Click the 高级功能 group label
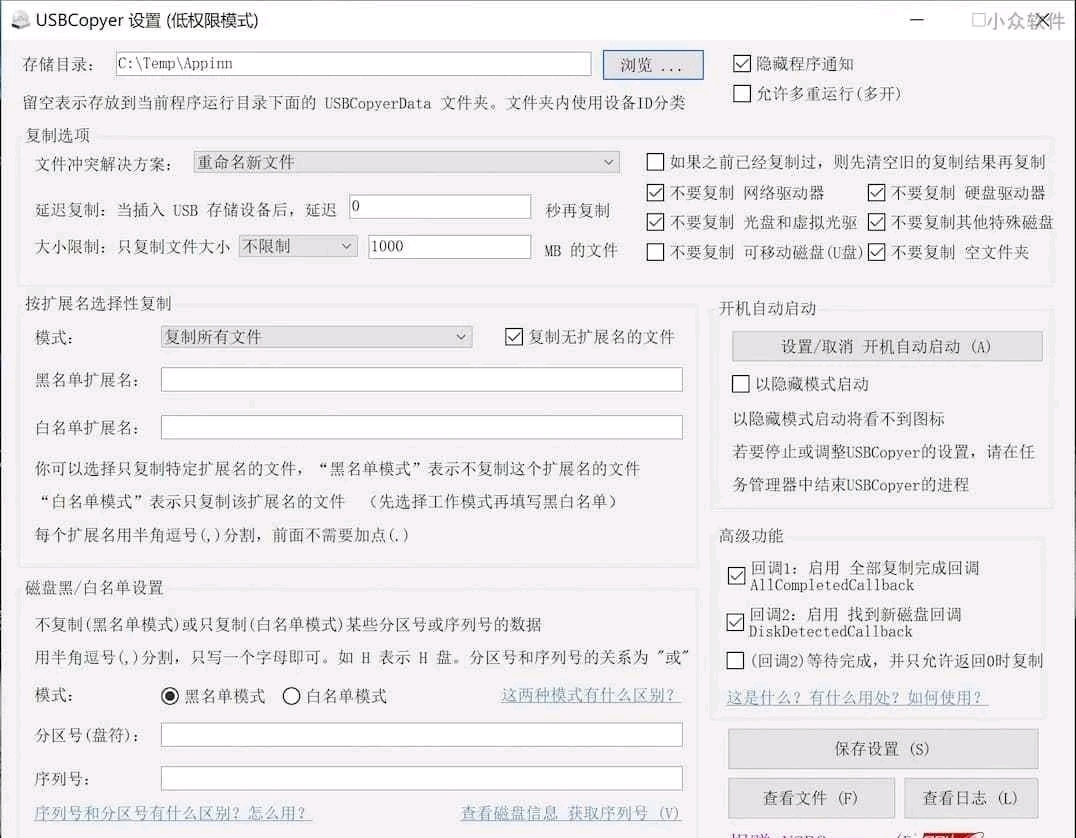This screenshot has width=1076, height=838. pyautogui.click(x=751, y=535)
